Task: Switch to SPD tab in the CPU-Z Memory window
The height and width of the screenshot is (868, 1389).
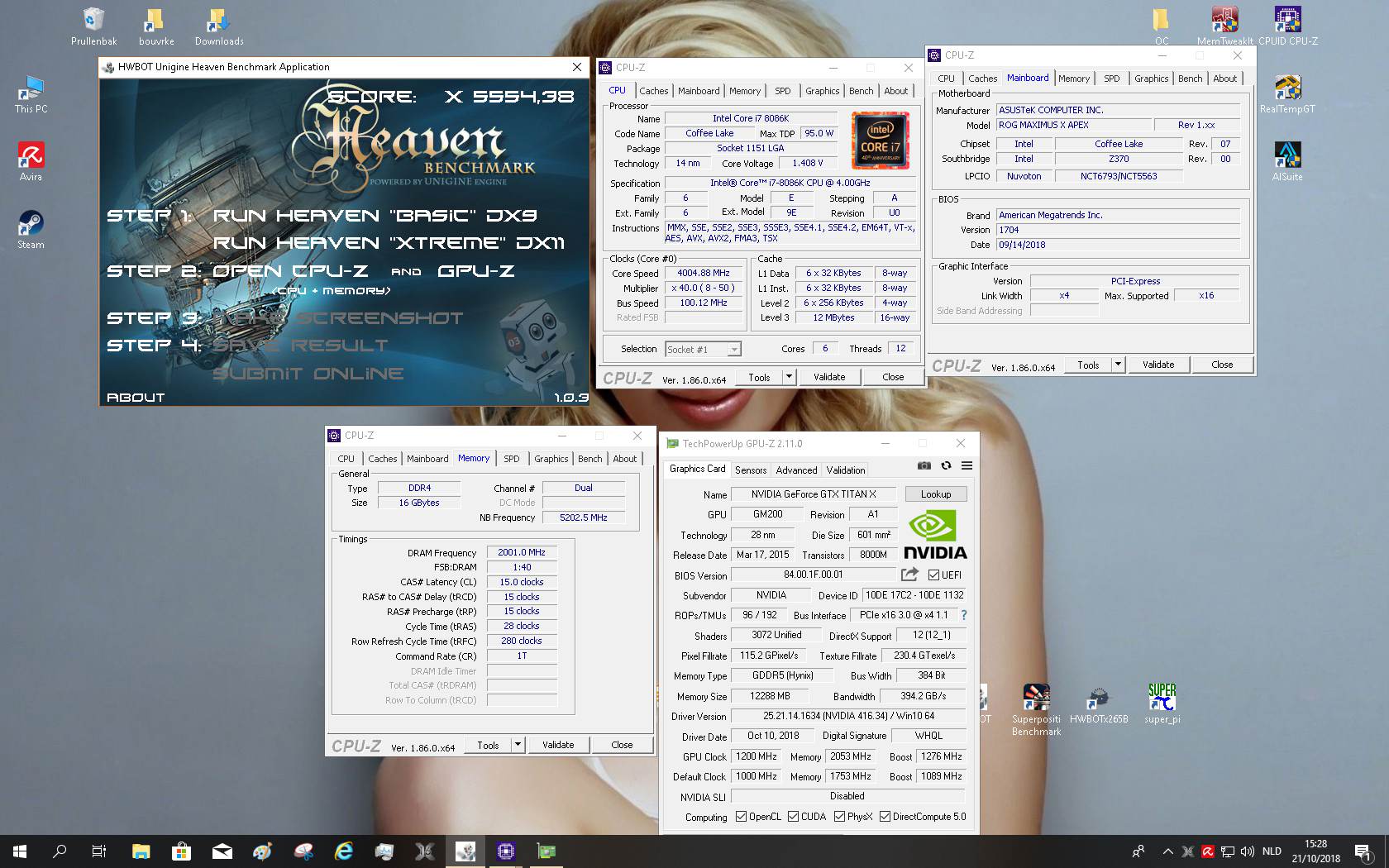Action: [x=512, y=459]
